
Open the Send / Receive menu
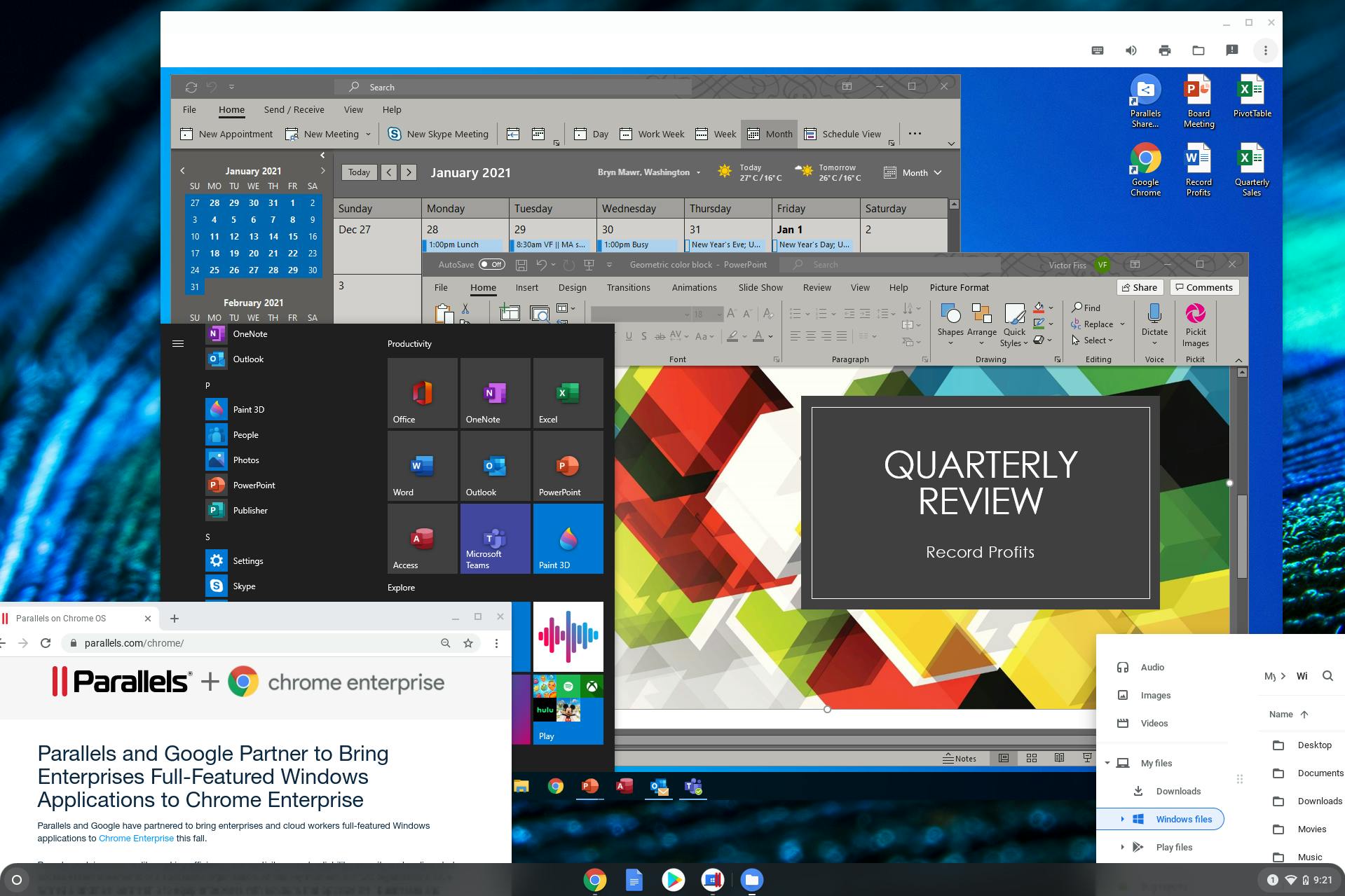[293, 109]
